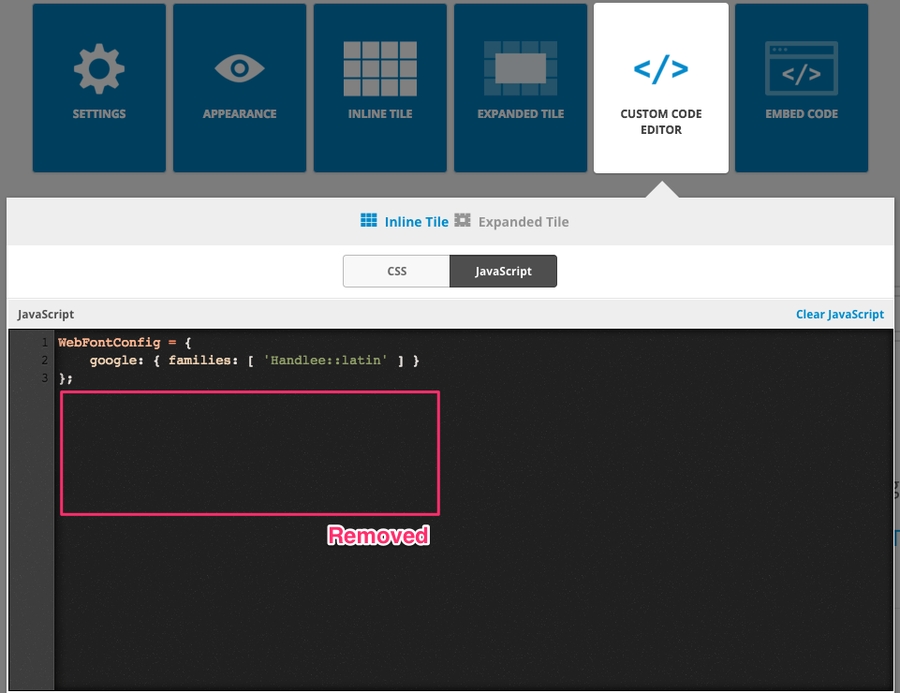Viewport: 900px width, 693px height.
Task: Click the Clear JavaScript link
Action: pyautogui.click(x=839, y=314)
